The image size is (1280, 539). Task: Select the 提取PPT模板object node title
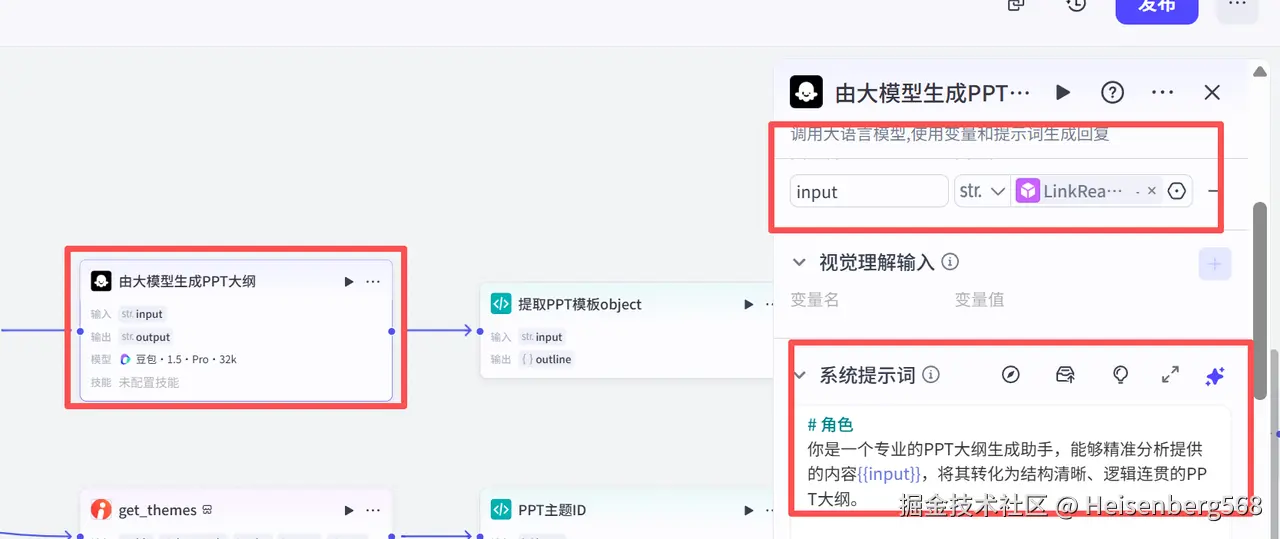point(580,304)
